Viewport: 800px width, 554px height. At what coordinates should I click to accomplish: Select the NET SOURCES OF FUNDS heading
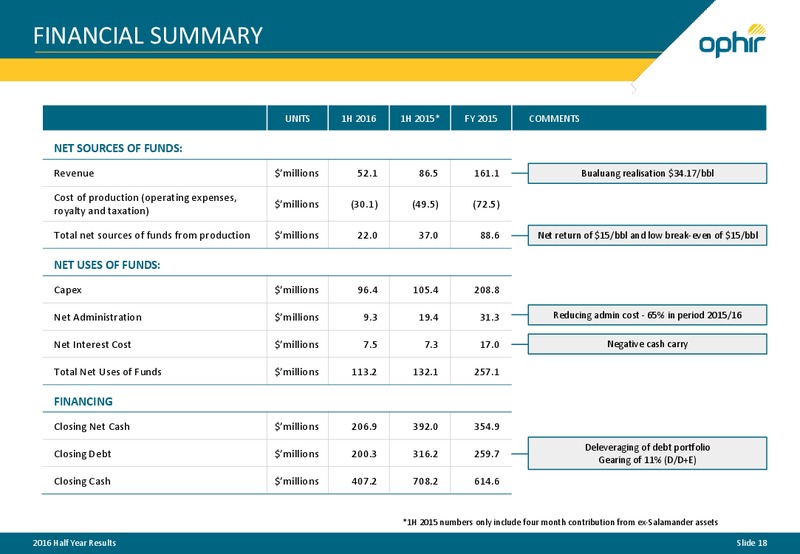coord(118,148)
